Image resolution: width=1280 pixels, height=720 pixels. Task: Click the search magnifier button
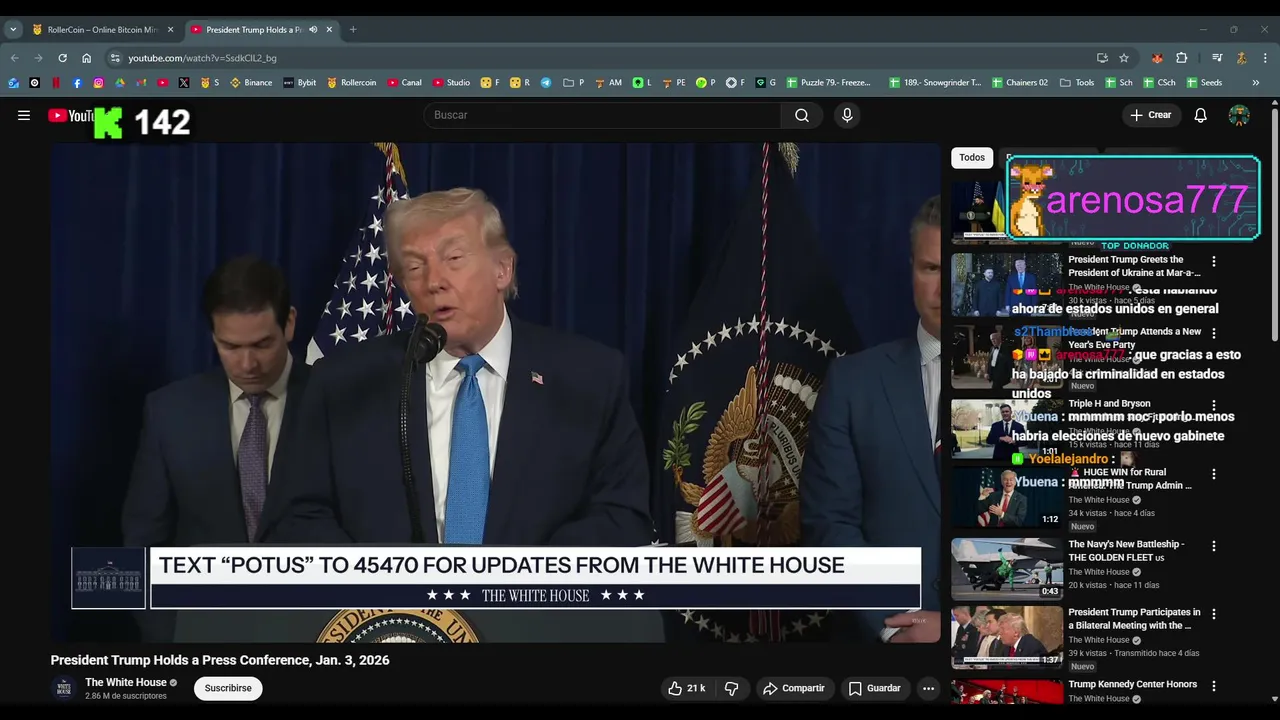pyautogui.click(x=802, y=115)
